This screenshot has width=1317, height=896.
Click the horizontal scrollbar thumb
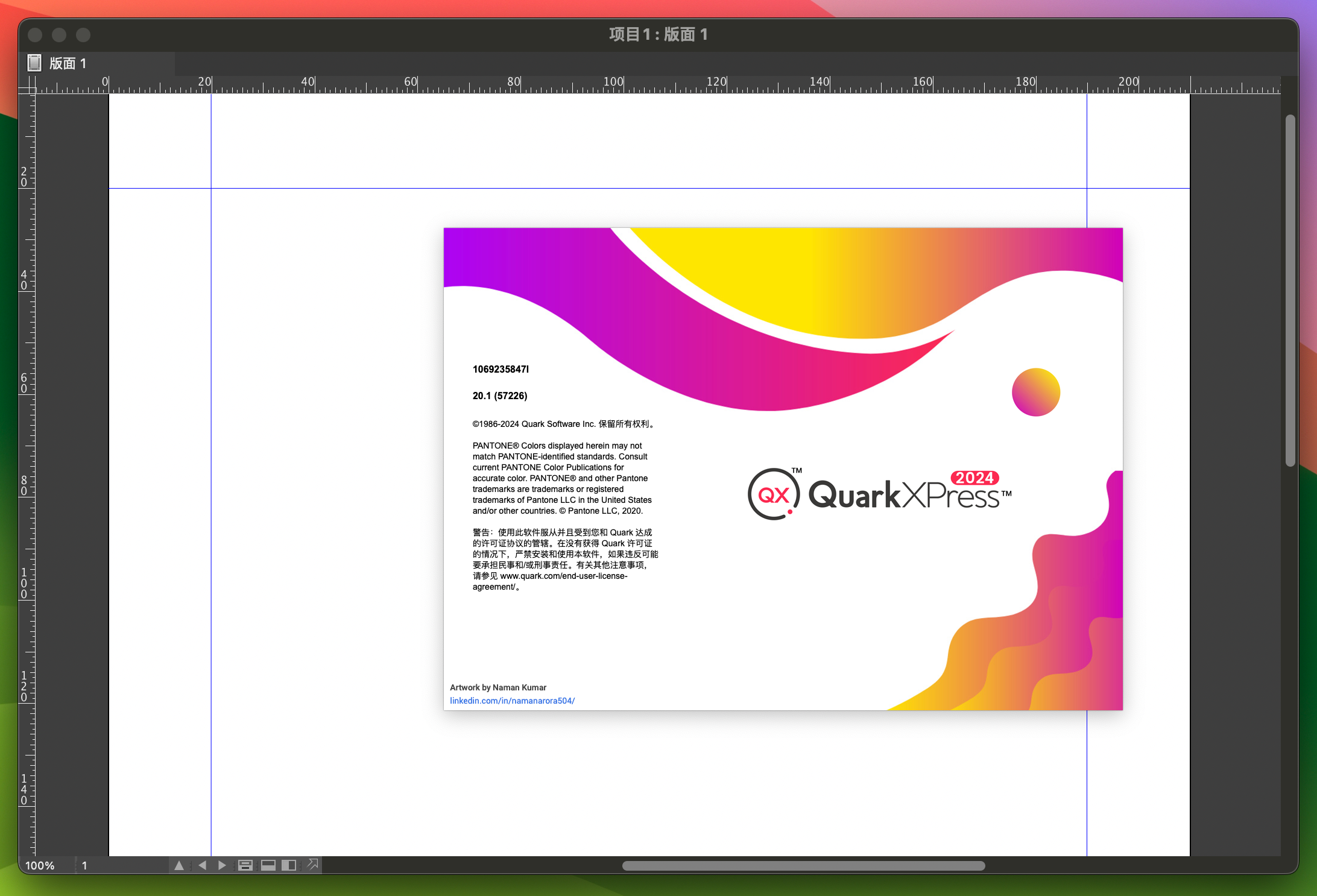click(x=803, y=866)
